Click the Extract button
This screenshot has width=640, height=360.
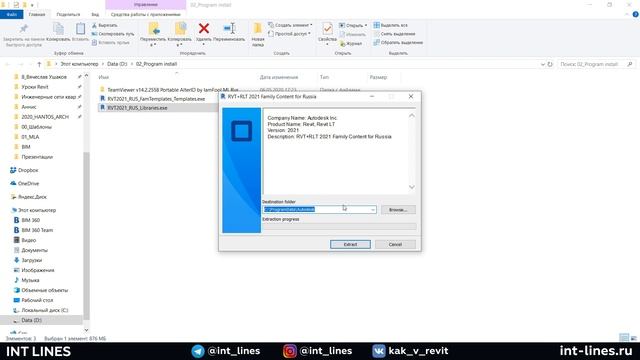click(x=350, y=244)
